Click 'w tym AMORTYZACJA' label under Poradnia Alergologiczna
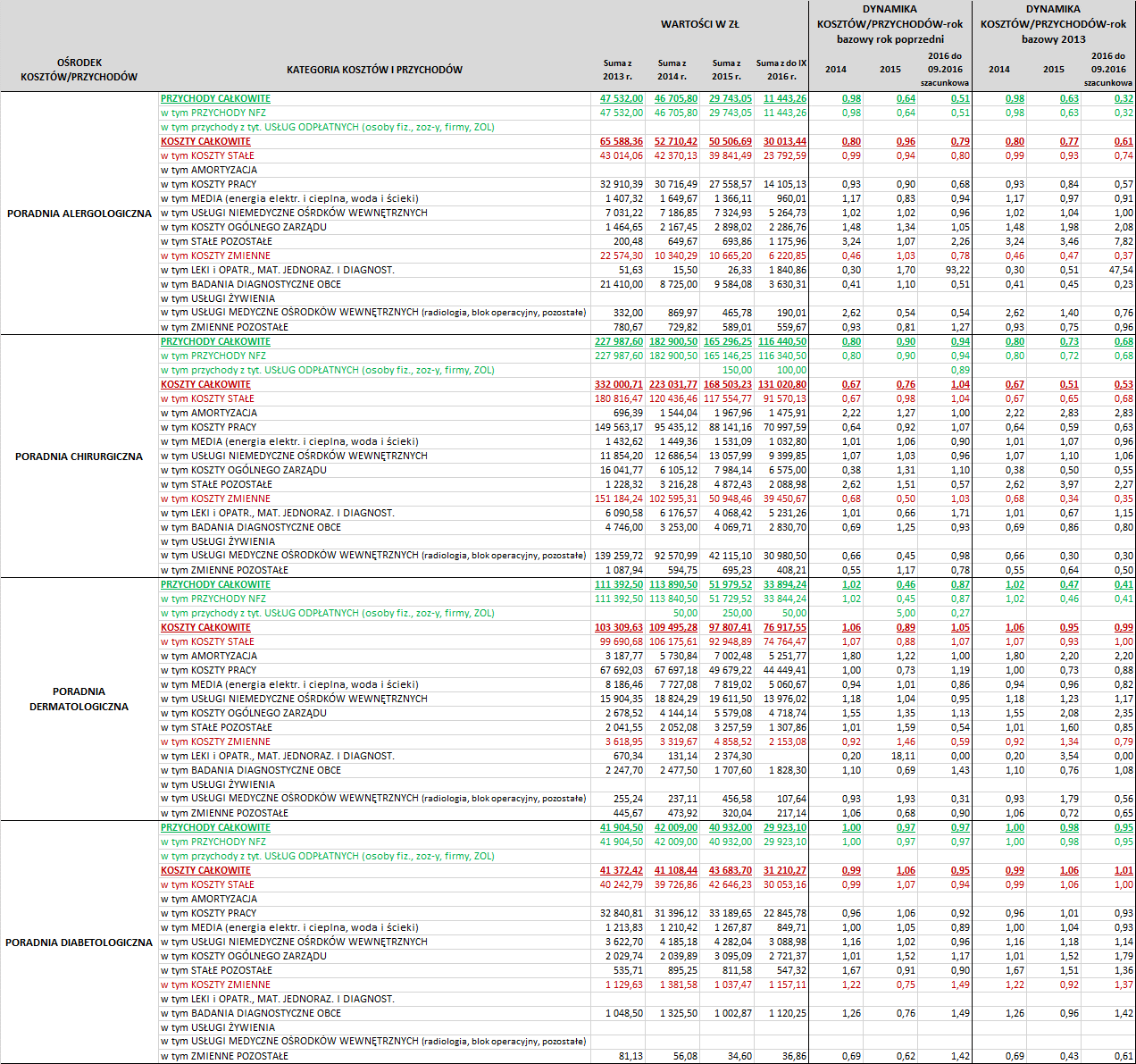 [x=209, y=170]
